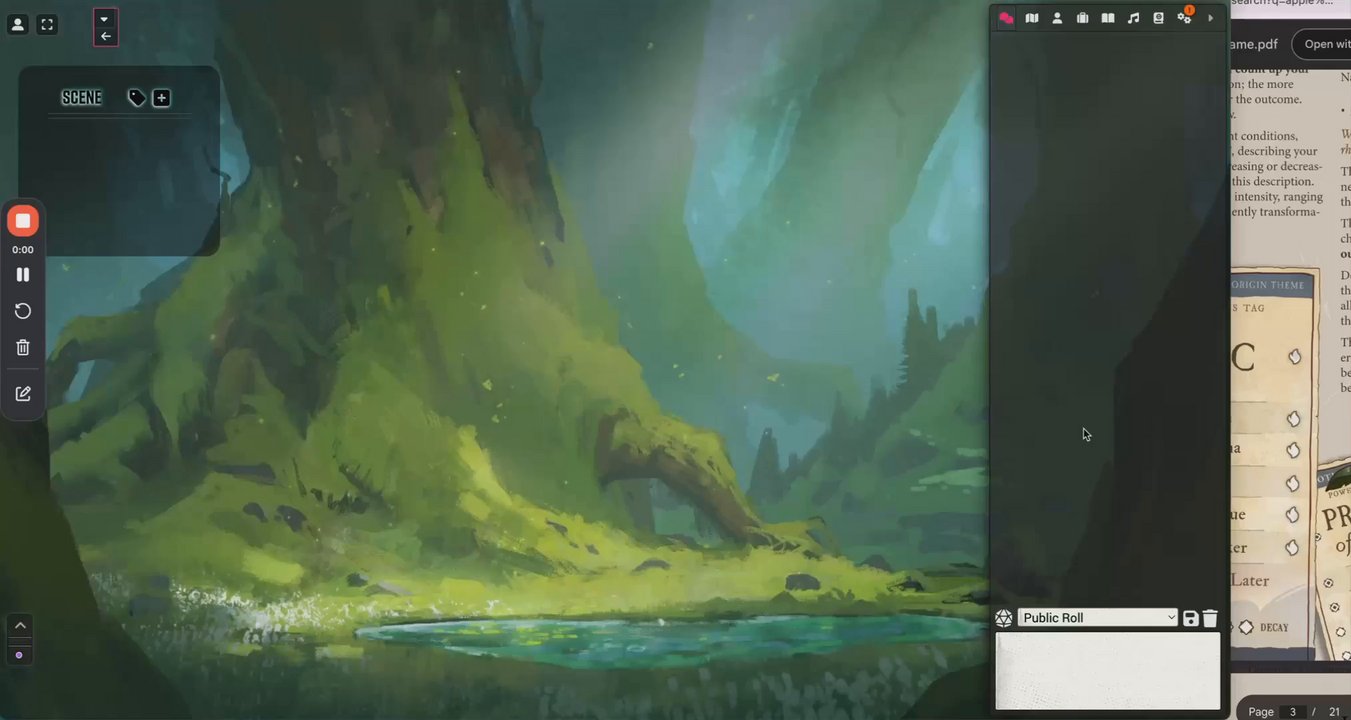Export the chat log with save icon
Viewport: 1351px width, 720px height.
1190,619
